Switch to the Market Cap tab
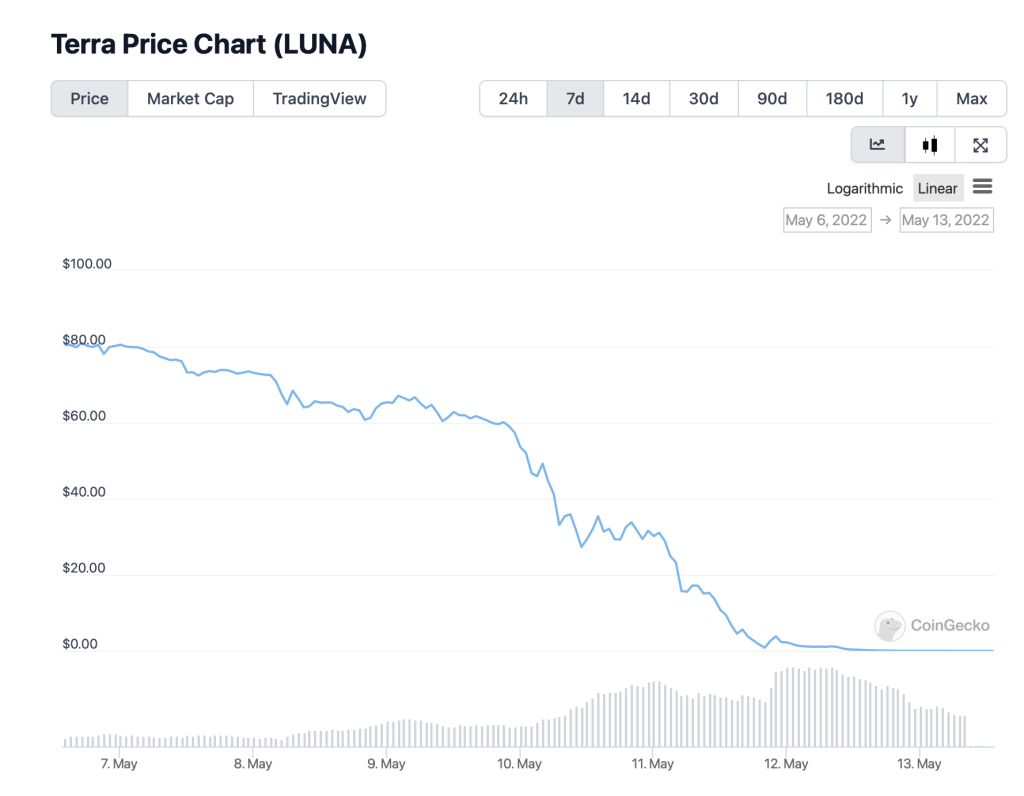This screenshot has width=1024, height=796. pyautogui.click(x=190, y=98)
